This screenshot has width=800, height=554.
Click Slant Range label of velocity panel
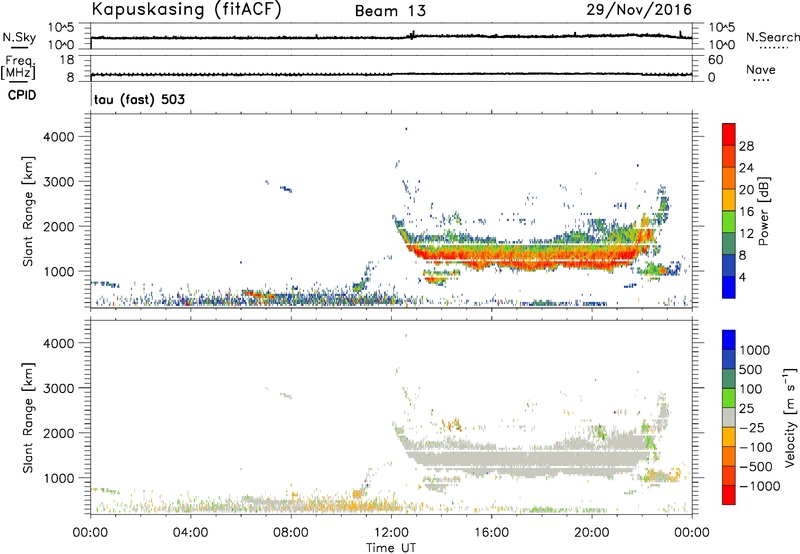(28, 418)
